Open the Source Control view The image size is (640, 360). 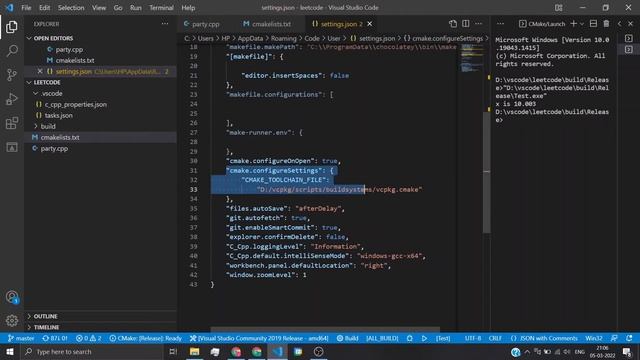(x=12, y=75)
